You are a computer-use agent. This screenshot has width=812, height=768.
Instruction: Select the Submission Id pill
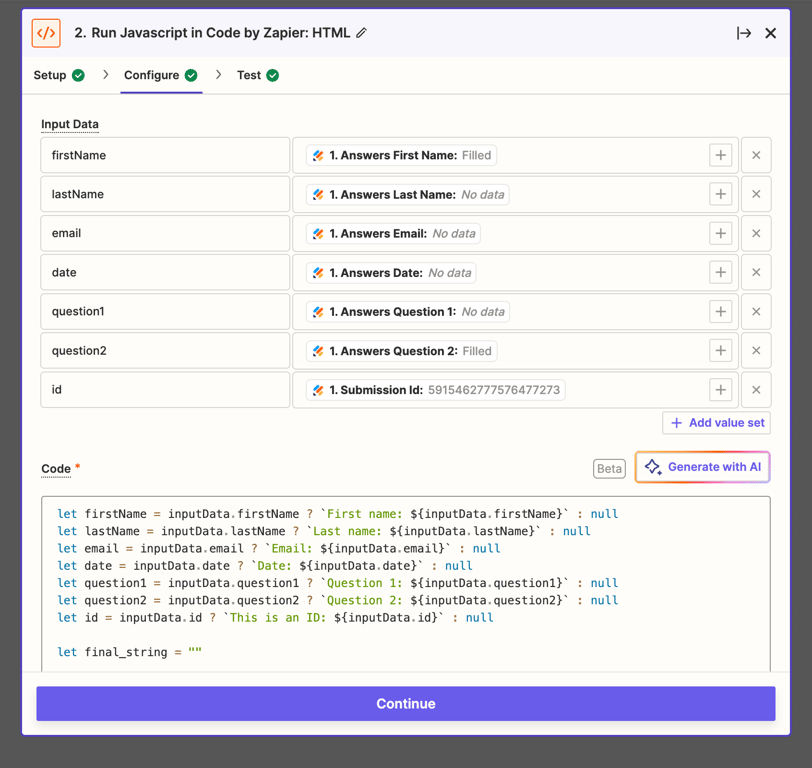(x=436, y=390)
